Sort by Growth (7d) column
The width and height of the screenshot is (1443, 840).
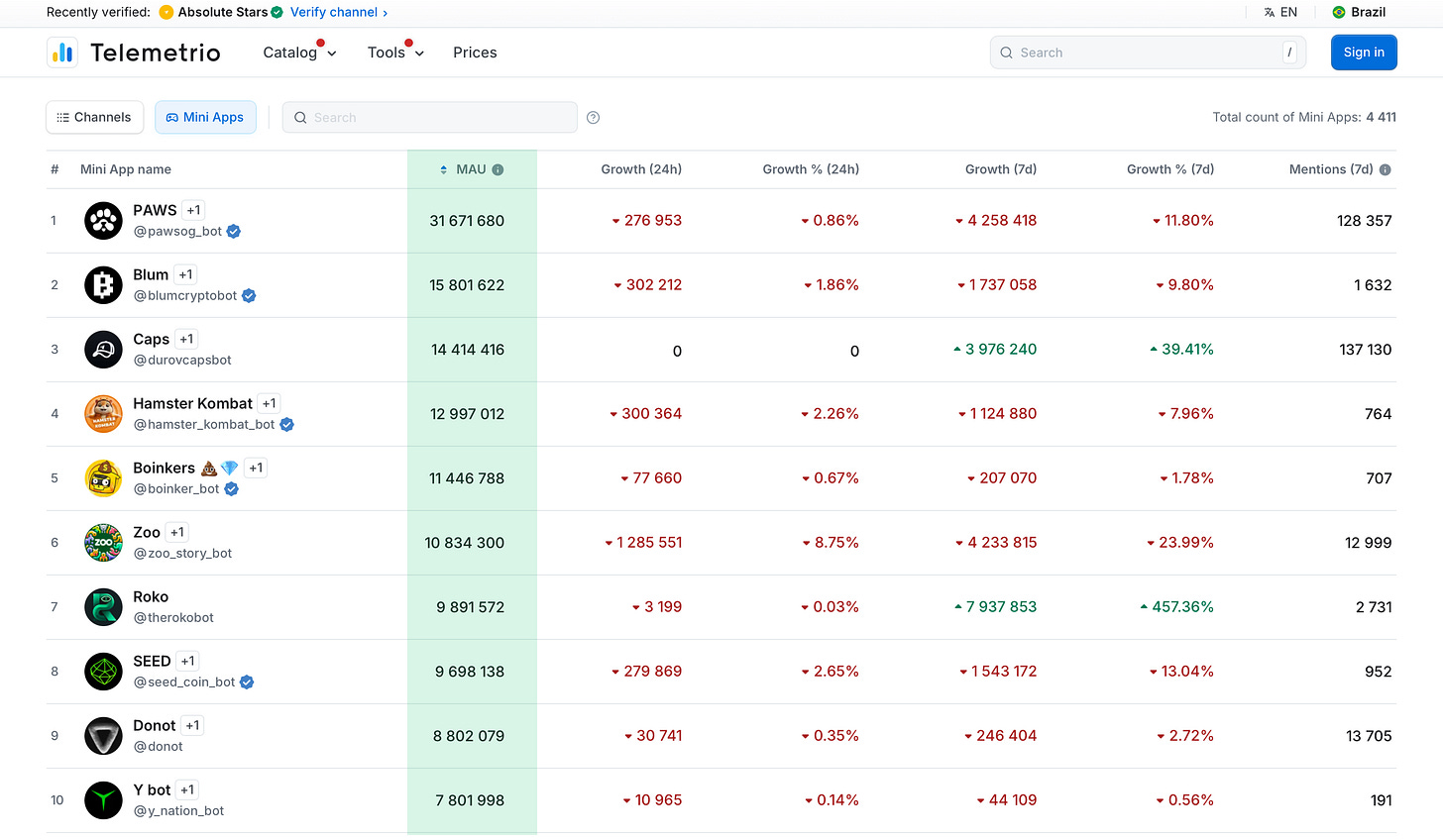point(1001,169)
